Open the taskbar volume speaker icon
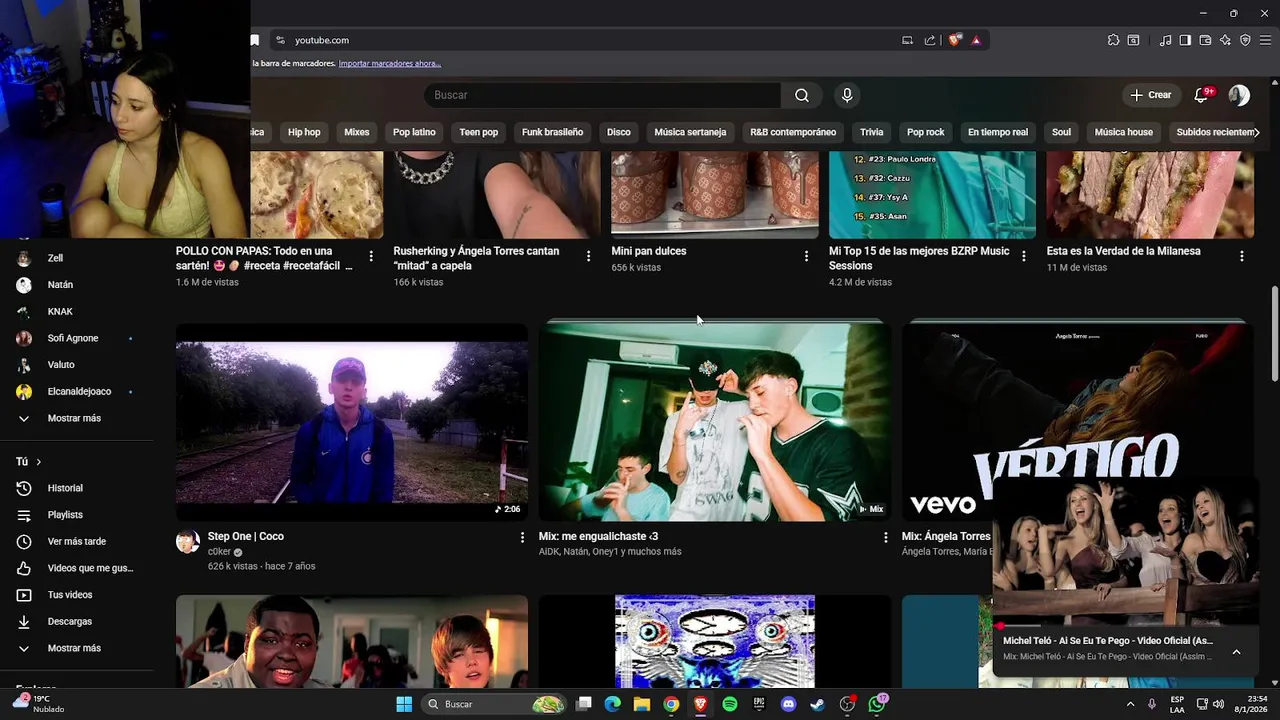The width and height of the screenshot is (1280, 720). pyautogui.click(x=1219, y=704)
